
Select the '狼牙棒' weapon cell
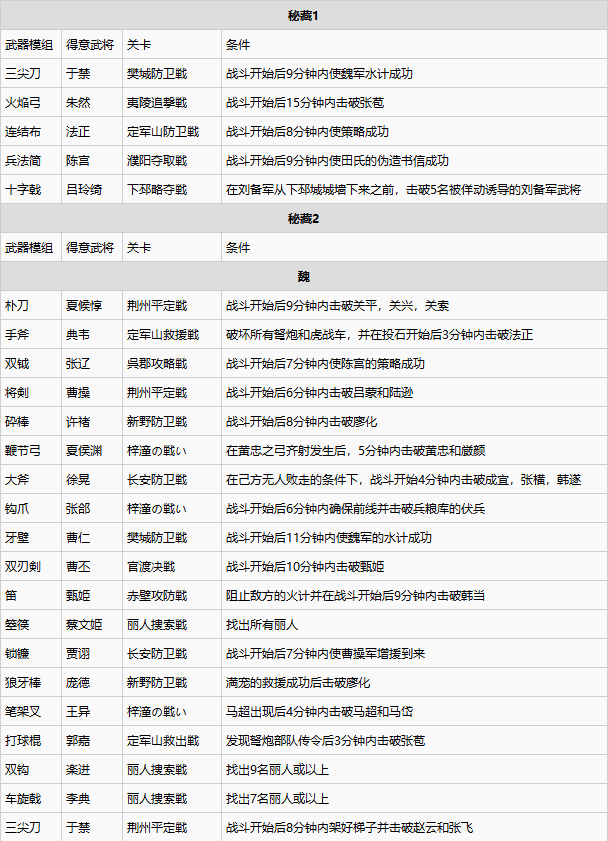click(31, 682)
